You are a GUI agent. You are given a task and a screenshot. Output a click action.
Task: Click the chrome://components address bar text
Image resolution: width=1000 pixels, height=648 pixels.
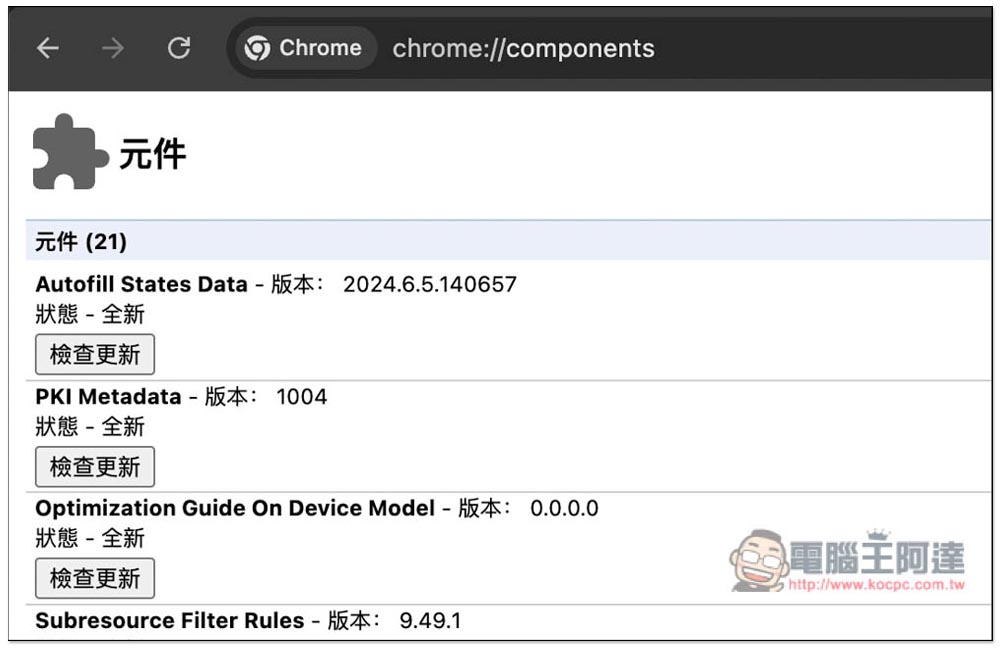coord(523,48)
